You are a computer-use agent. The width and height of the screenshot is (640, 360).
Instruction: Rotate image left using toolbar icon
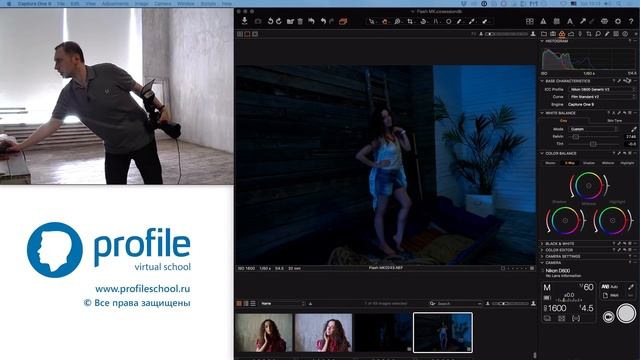(270, 21)
